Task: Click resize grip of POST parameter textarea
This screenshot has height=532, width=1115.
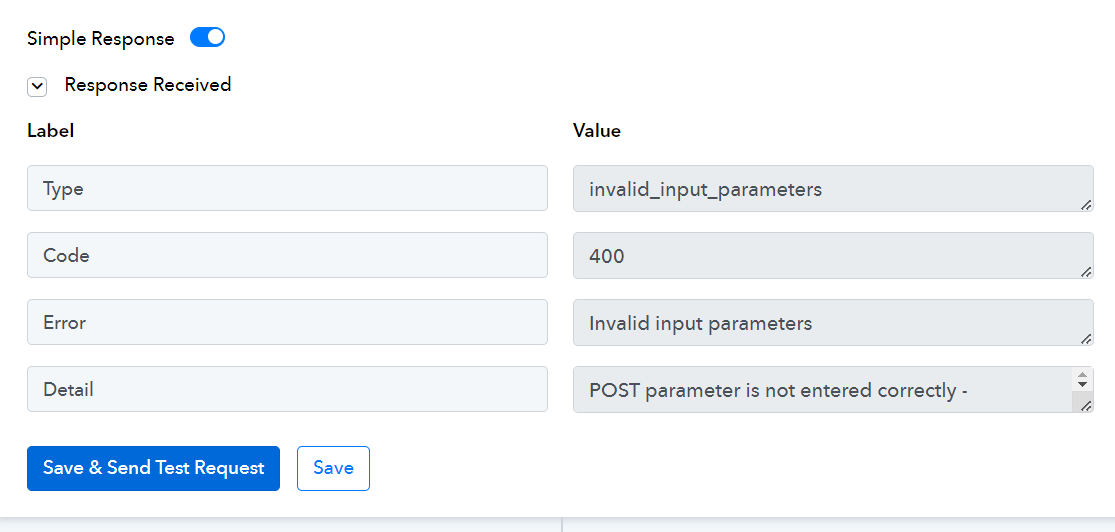Action: tap(1086, 405)
